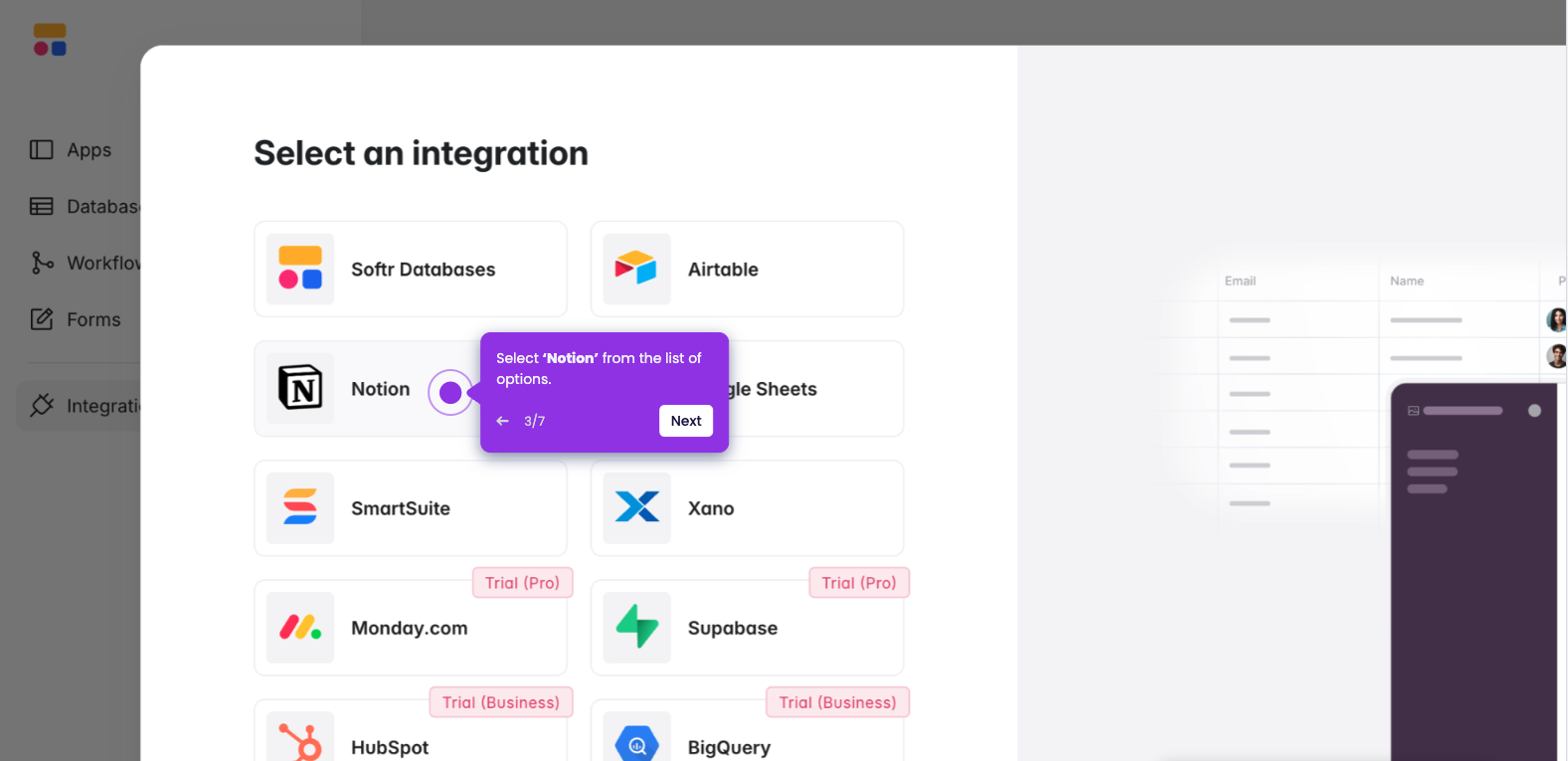Click the Integrations plug icon
The image size is (1568, 761).
pyautogui.click(x=42, y=406)
